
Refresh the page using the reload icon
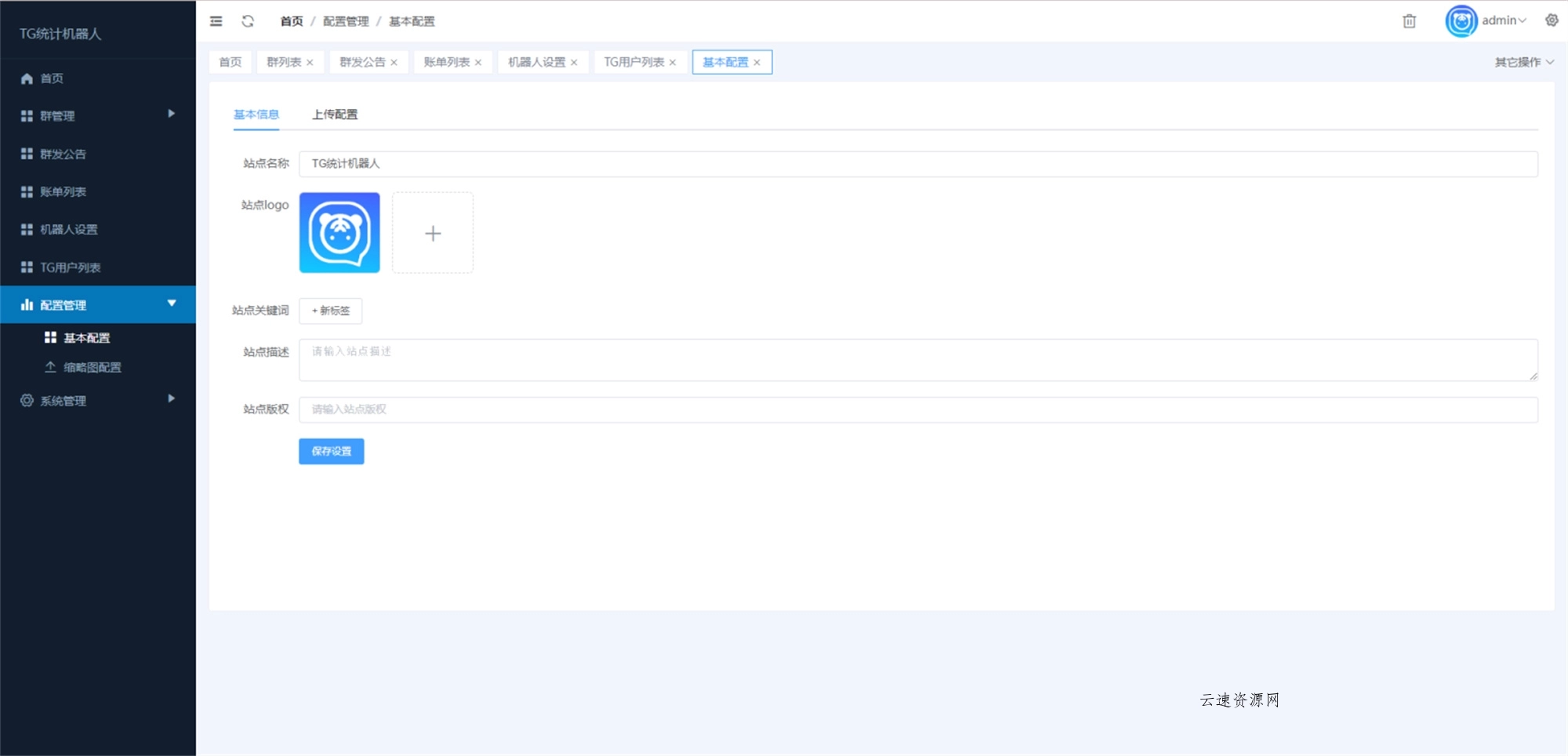click(x=248, y=21)
